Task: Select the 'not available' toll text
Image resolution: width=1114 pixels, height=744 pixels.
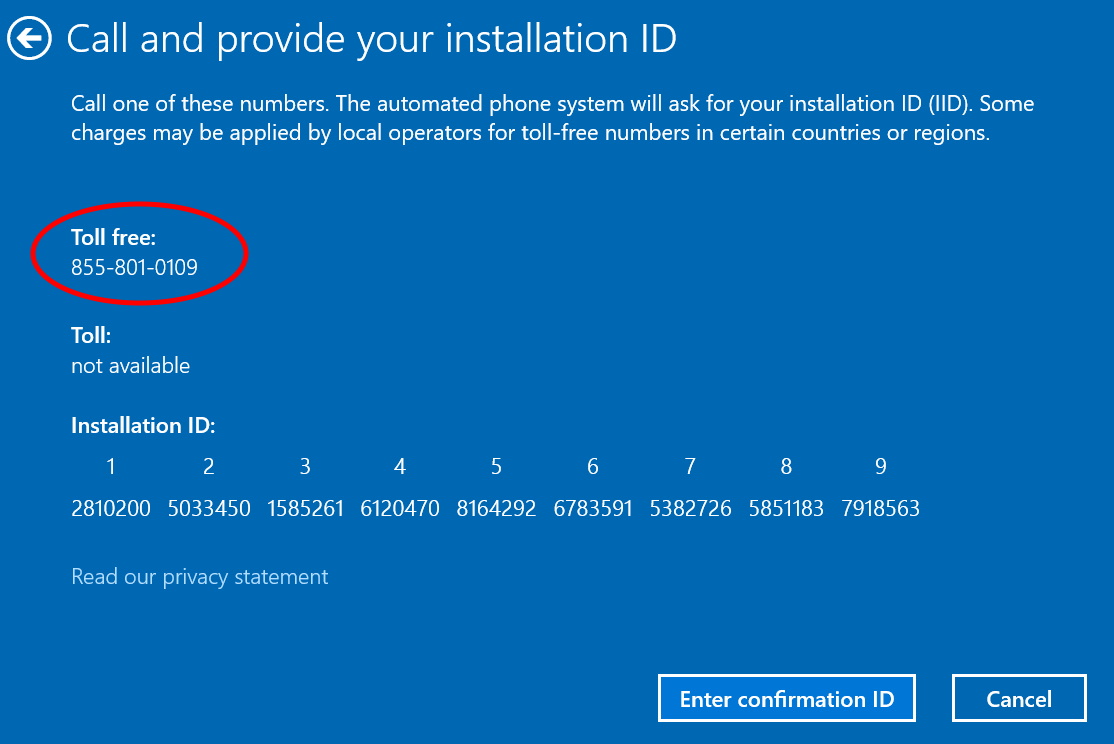Action: pyautogui.click(x=131, y=365)
